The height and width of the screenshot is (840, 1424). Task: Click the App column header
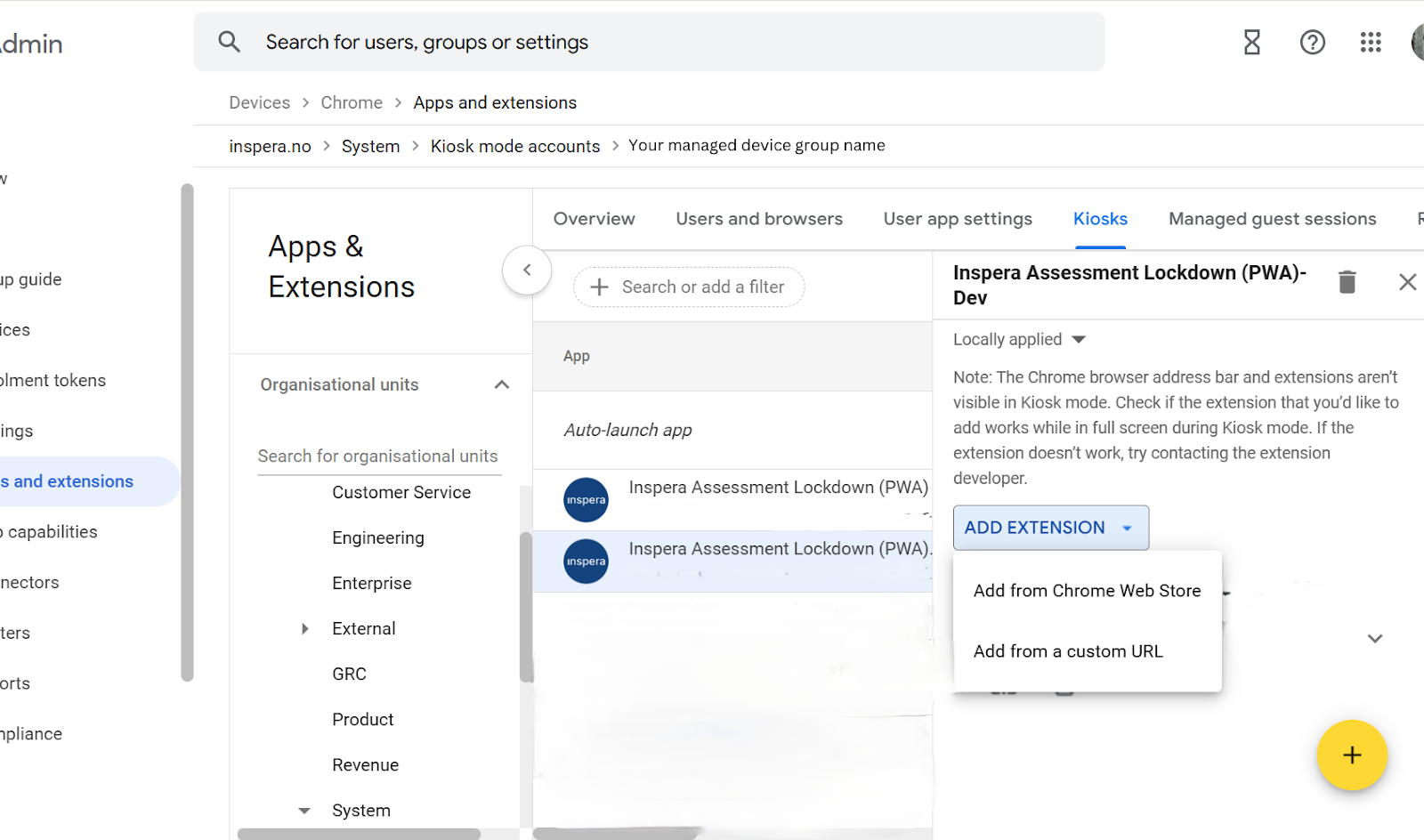577,356
